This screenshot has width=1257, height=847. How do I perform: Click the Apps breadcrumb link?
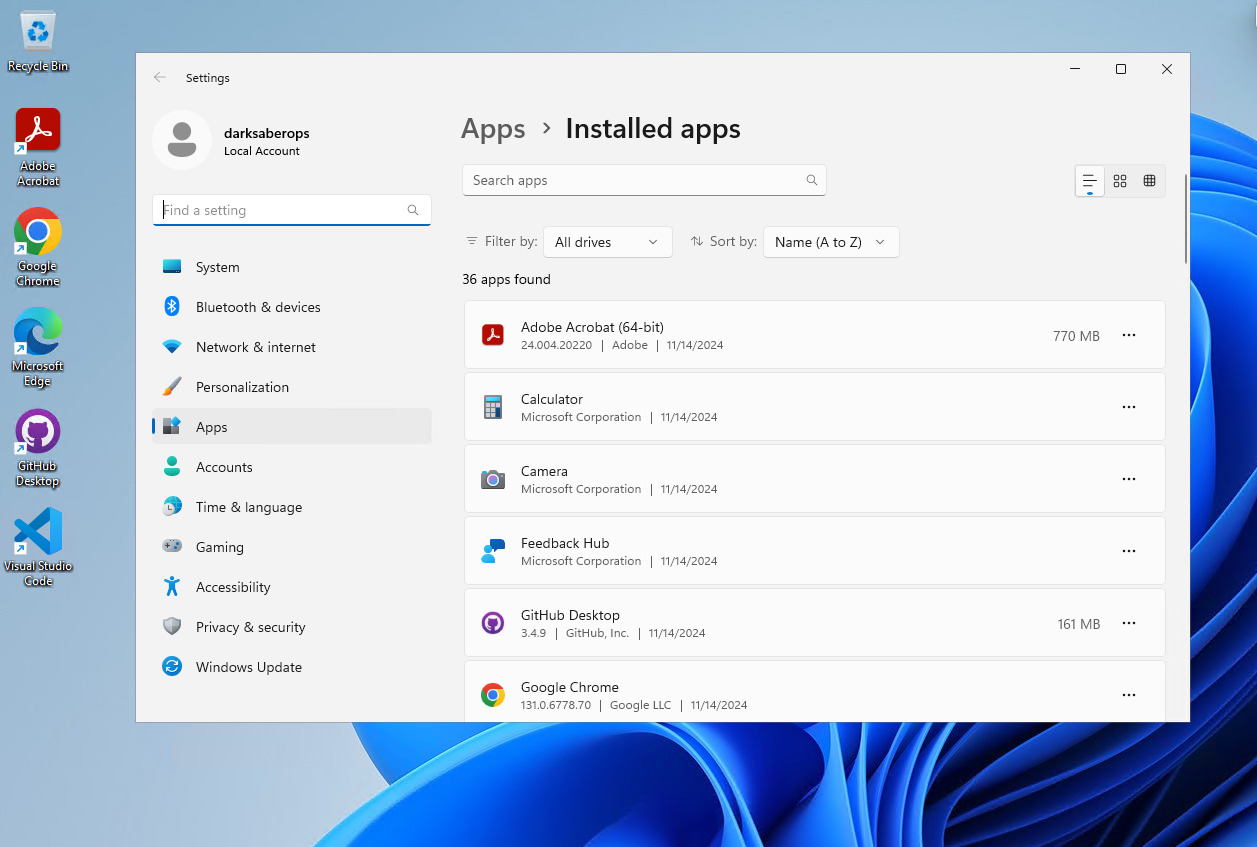pyautogui.click(x=493, y=129)
